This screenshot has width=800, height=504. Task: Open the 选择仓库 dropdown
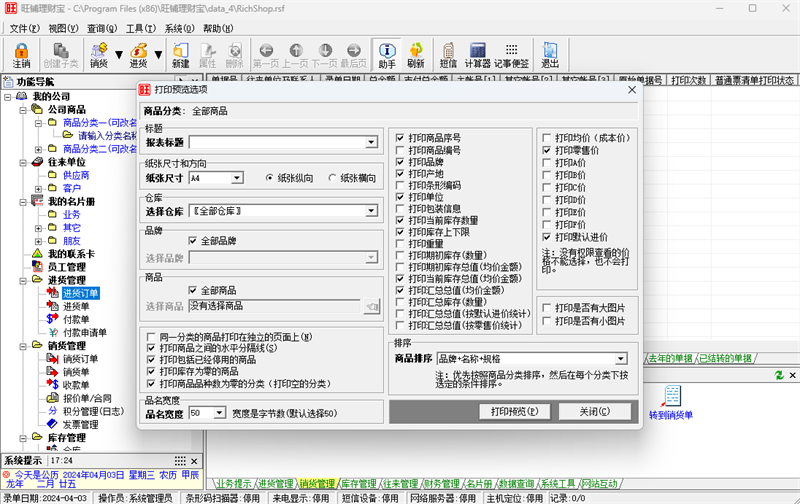pos(371,211)
